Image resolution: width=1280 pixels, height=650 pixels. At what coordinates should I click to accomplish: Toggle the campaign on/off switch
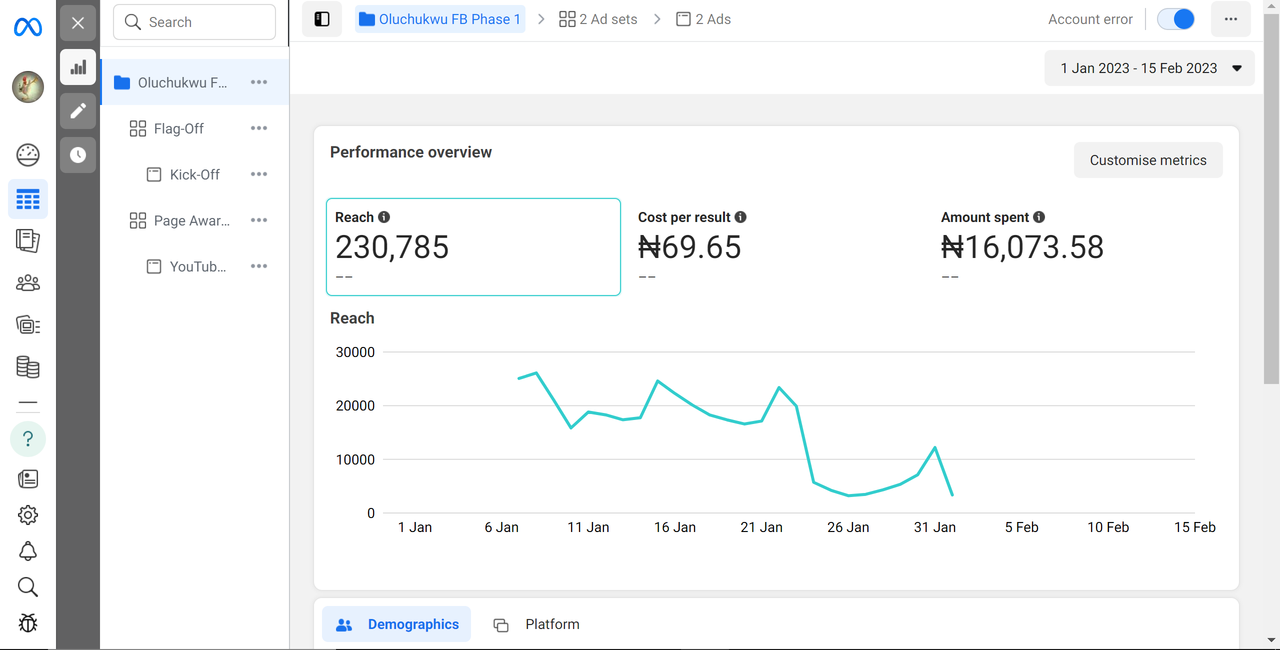(1175, 19)
